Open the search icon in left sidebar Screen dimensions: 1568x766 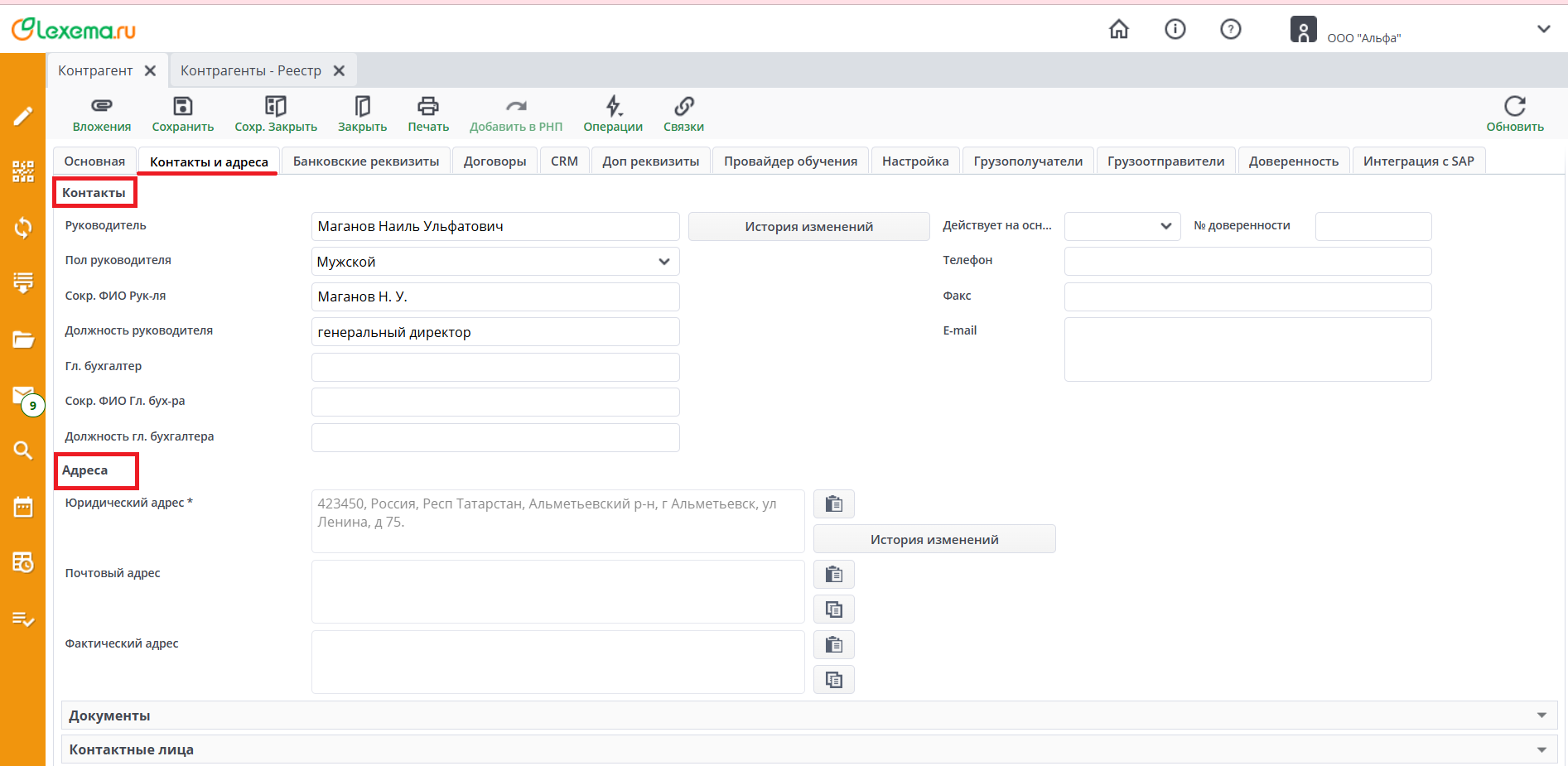(23, 450)
